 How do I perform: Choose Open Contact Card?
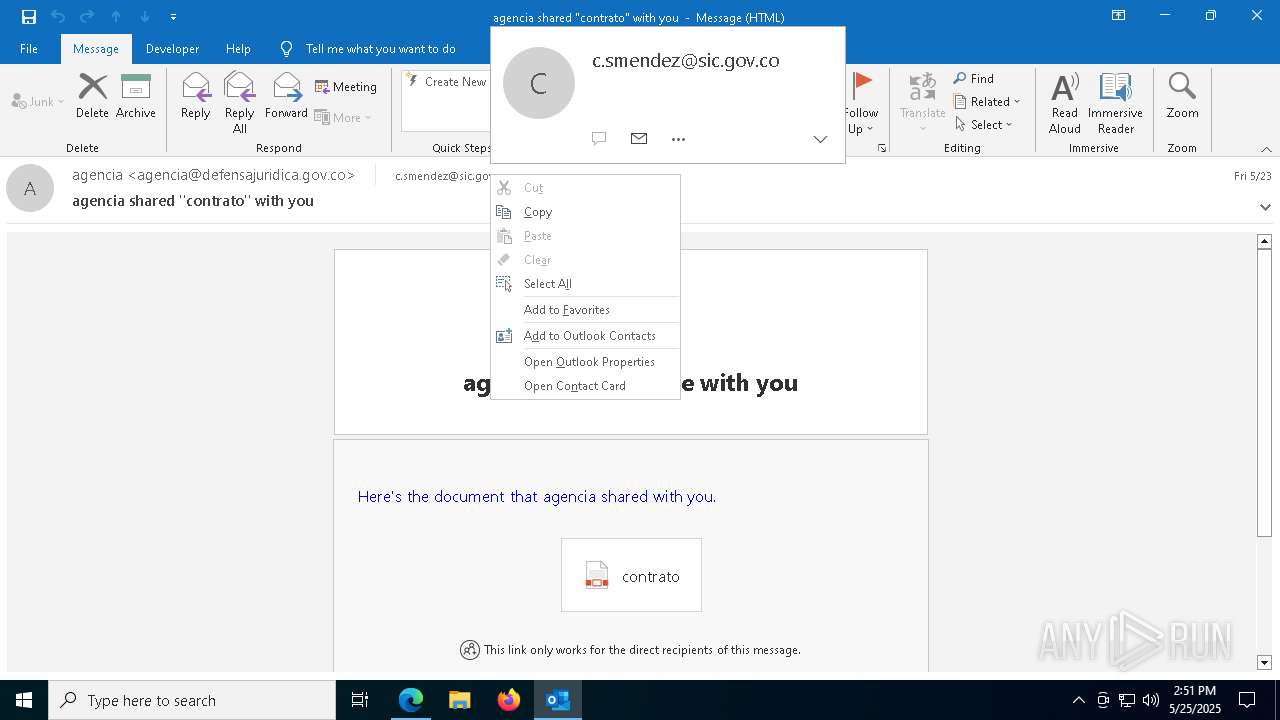(x=586, y=386)
